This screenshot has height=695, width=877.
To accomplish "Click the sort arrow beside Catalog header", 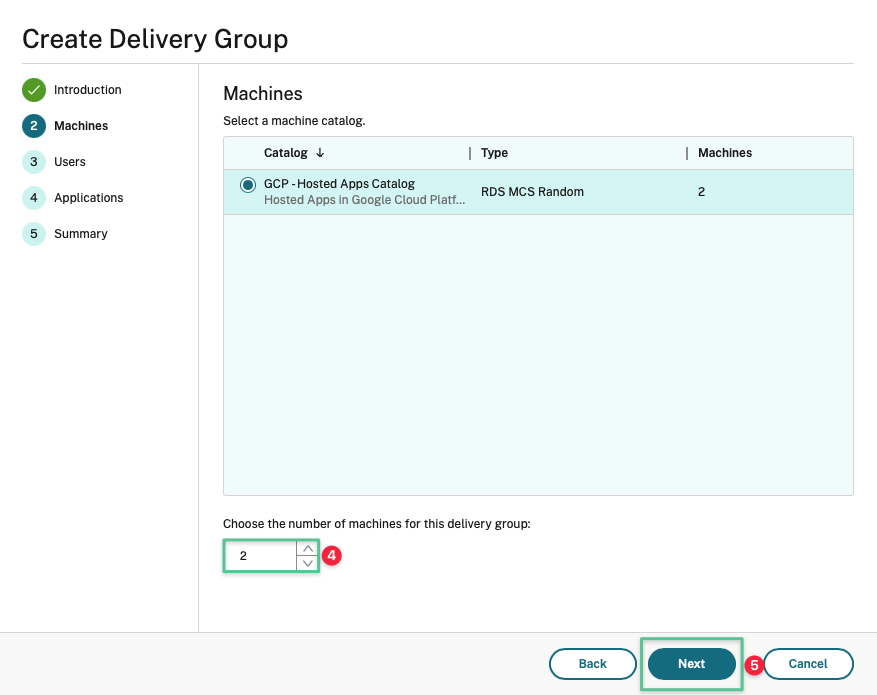I will (x=320, y=153).
